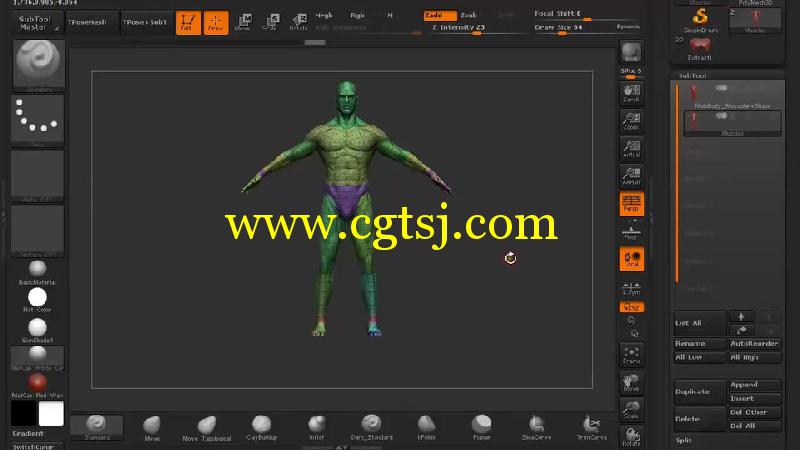Select the Dam_Standard brush
The height and width of the screenshot is (450, 800).
coord(371,428)
